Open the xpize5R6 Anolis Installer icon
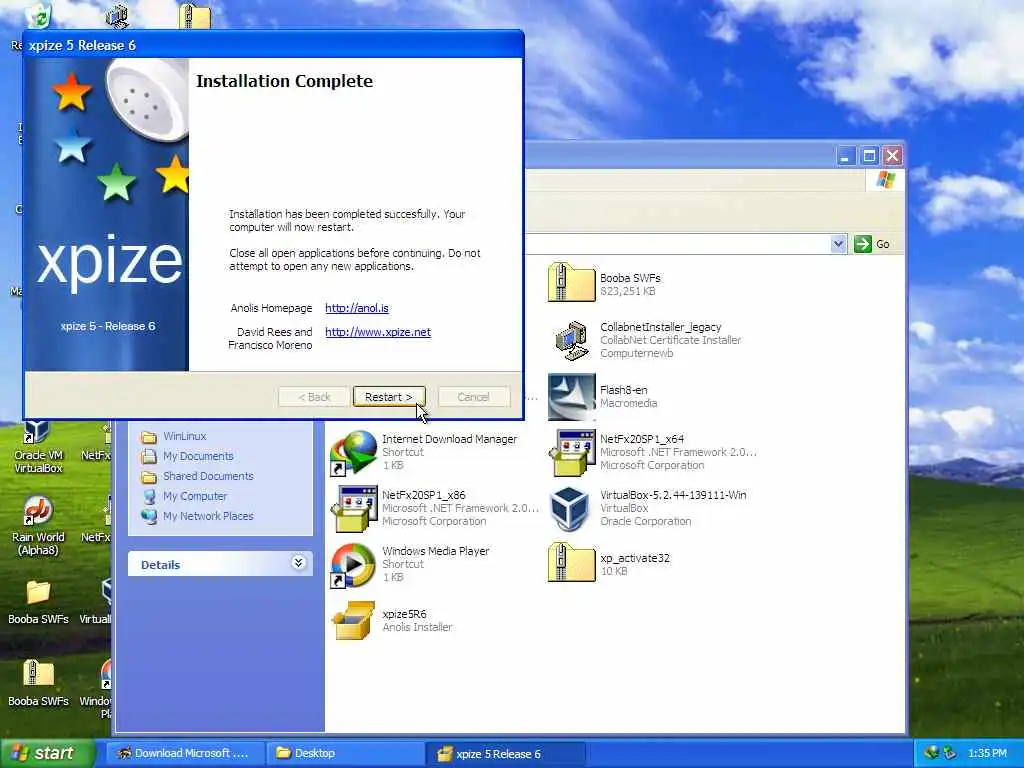 pyautogui.click(x=353, y=620)
